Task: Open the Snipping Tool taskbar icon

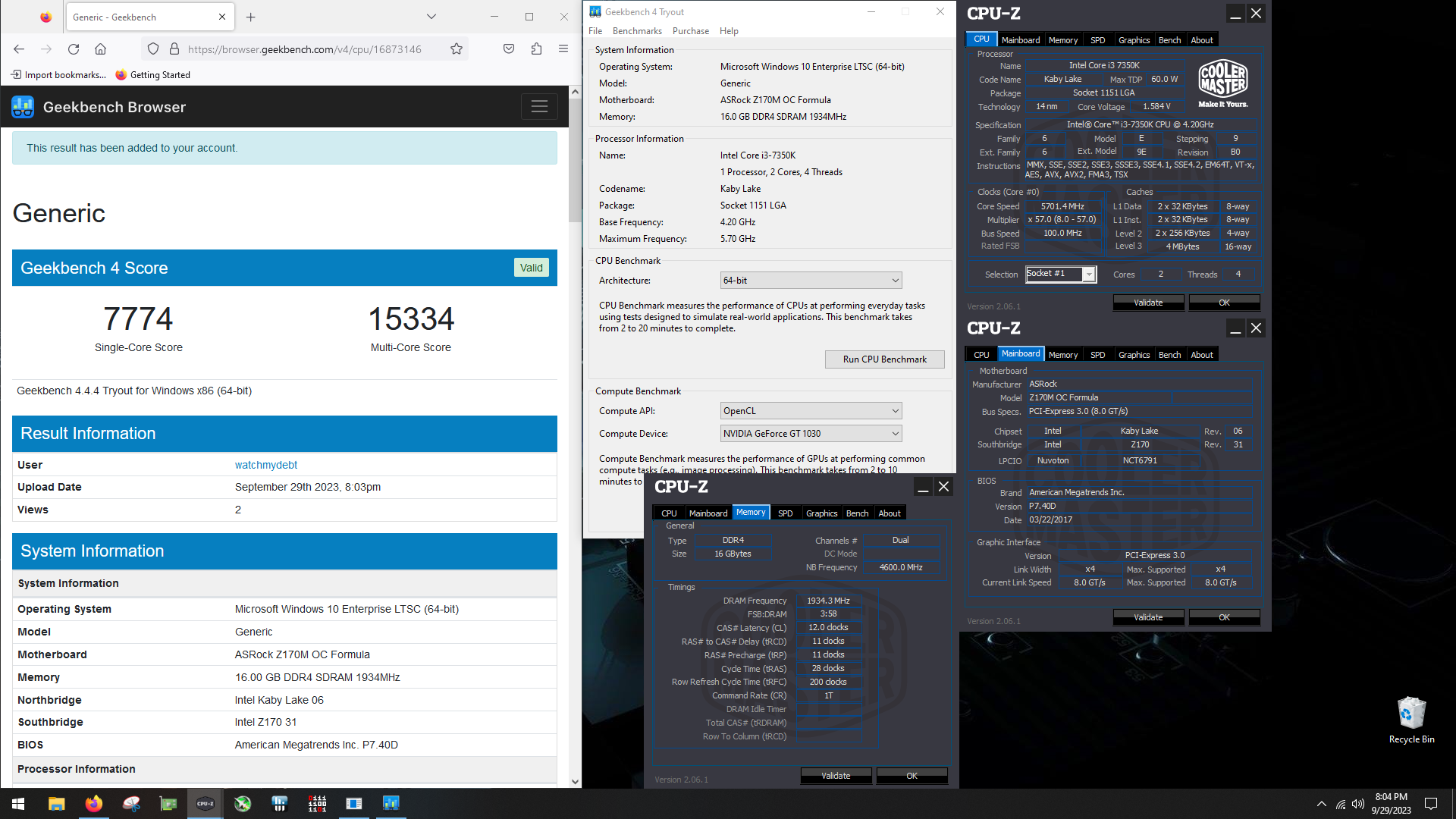Action: click(x=130, y=804)
